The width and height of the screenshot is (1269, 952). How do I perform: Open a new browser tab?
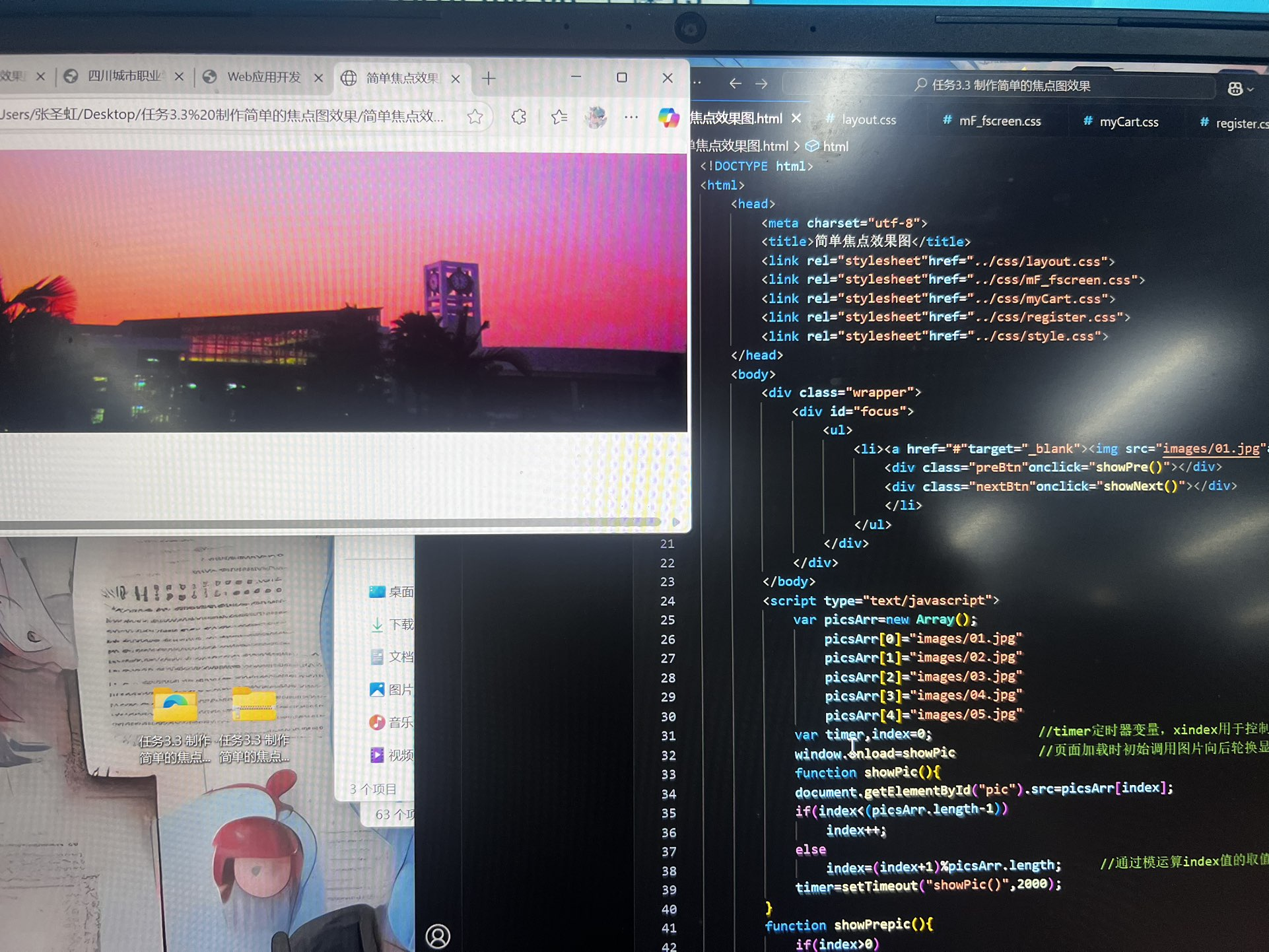point(489,79)
